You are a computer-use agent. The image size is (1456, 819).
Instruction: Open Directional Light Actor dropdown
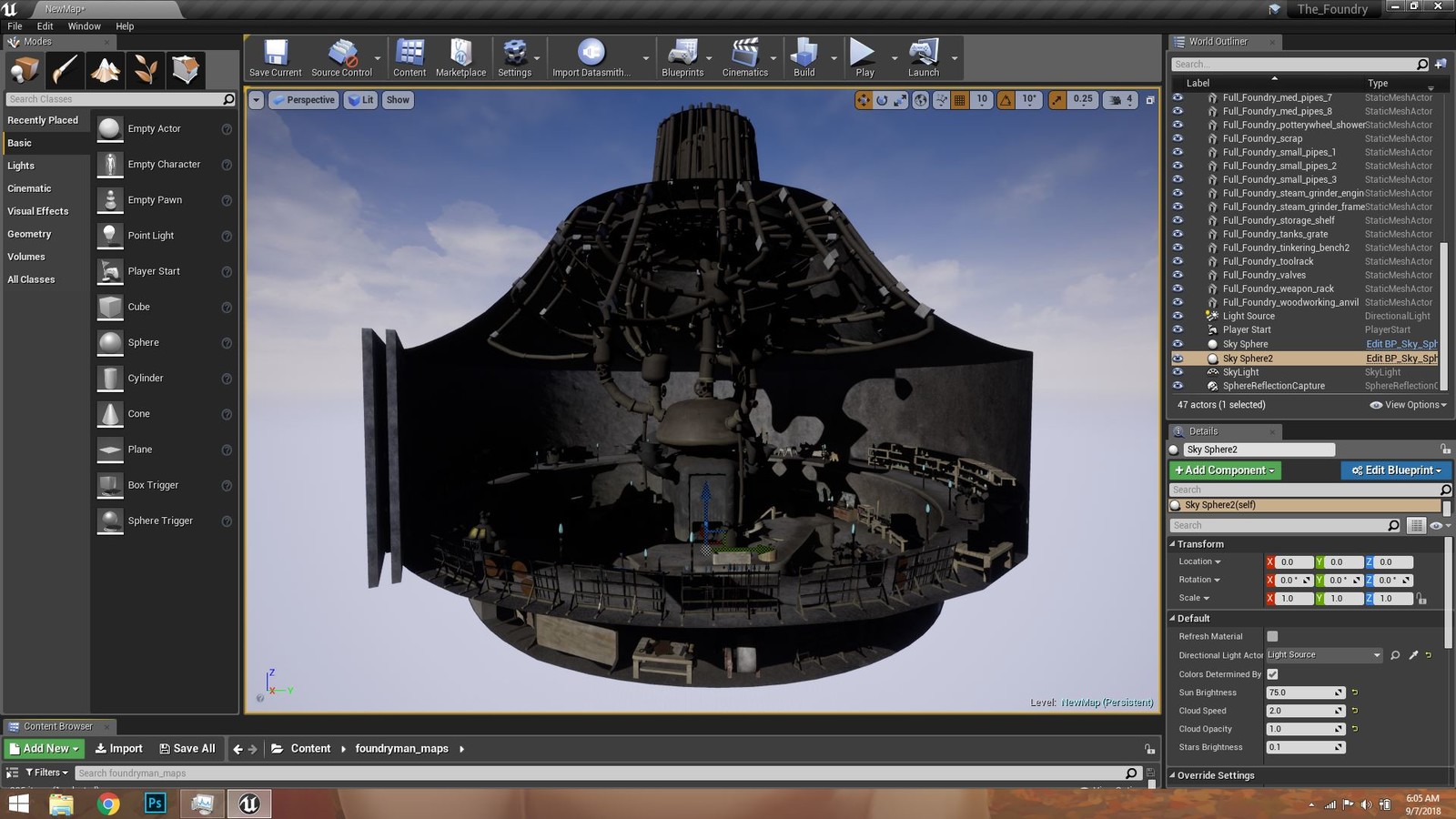pyautogui.click(x=1324, y=655)
